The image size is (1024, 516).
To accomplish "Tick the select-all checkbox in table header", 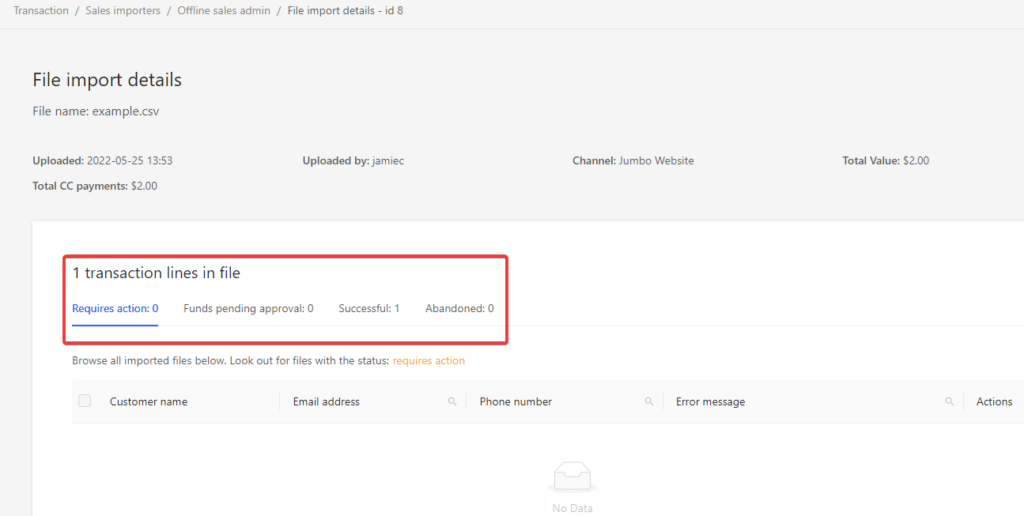I will [85, 401].
